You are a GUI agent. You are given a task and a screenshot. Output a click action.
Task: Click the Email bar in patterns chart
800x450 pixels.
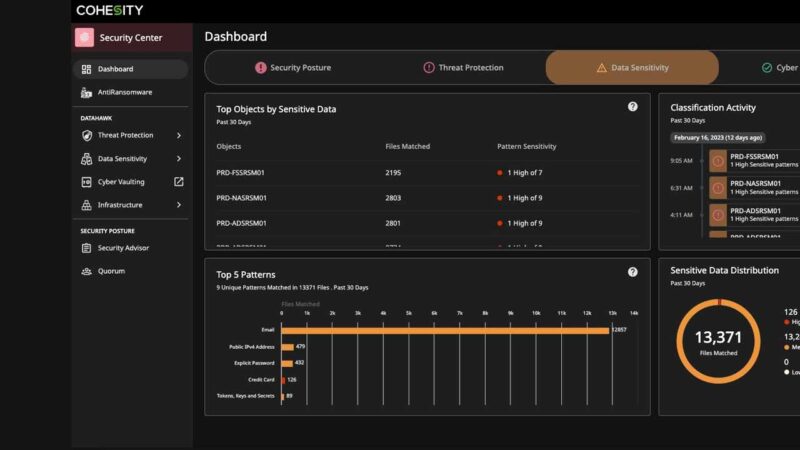coord(445,330)
